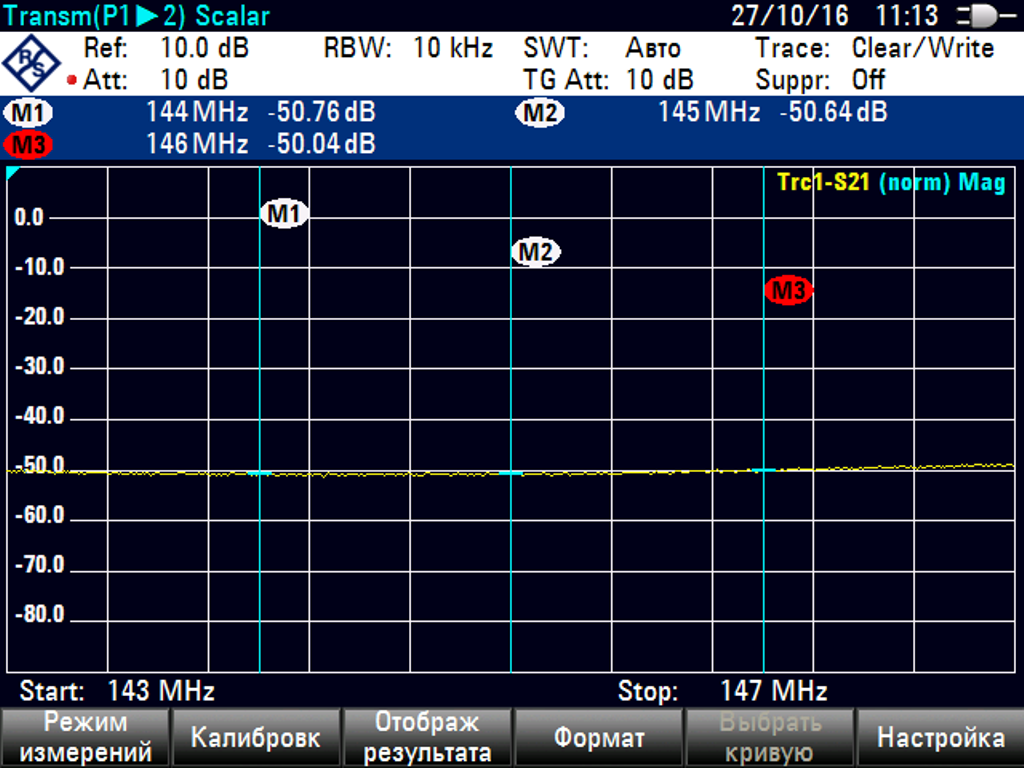Select the M2 marker badge in header
The width and height of the screenshot is (1024, 768).
(x=540, y=113)
